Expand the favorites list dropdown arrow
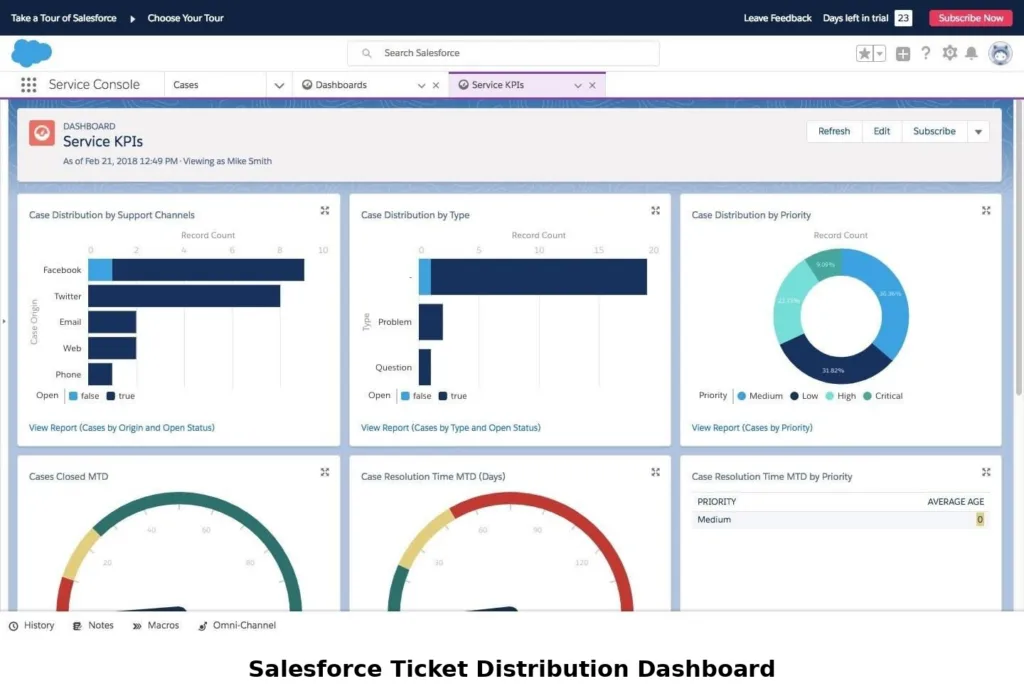The width and height of the screenshot is (1024, 691). [880, 54]
